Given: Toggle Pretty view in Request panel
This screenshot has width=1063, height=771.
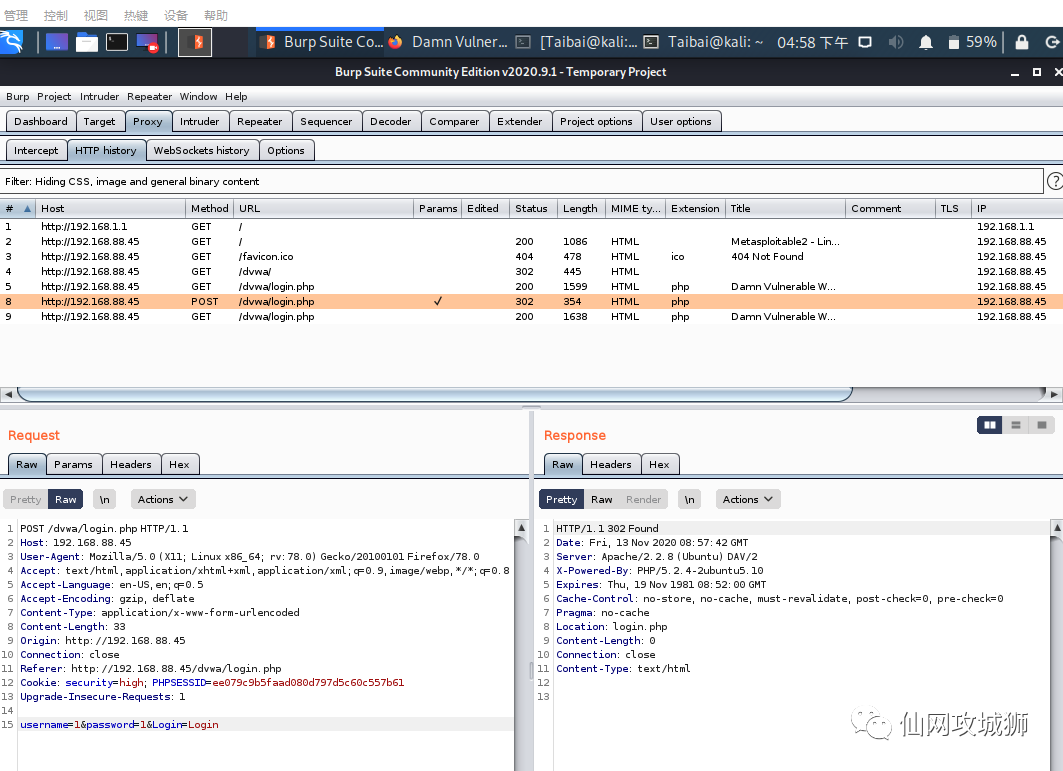Looking at the screenshot, I should (x=26, y=499).
